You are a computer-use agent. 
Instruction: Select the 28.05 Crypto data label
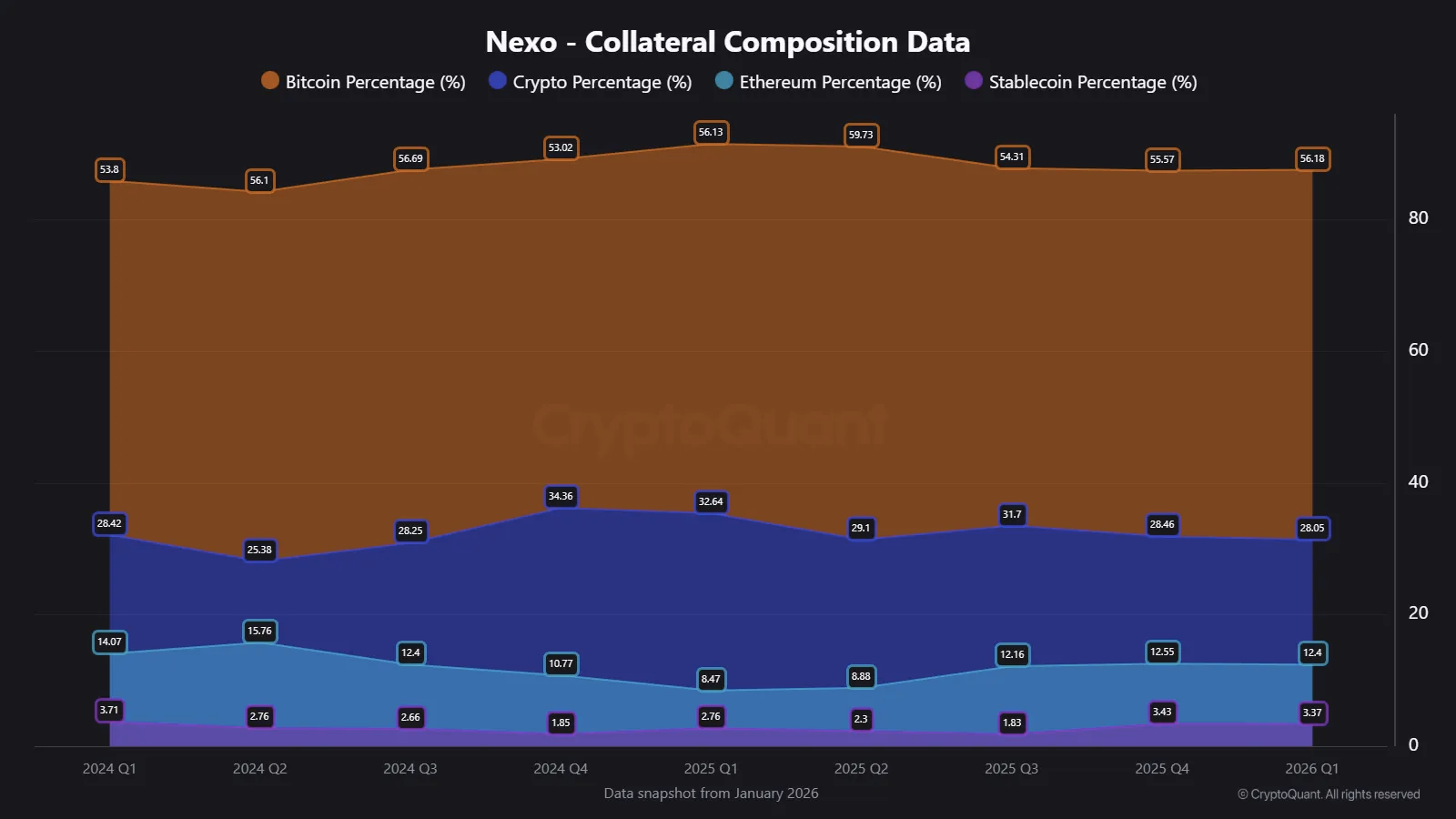pyautogui.click(x=1312, y=528)
